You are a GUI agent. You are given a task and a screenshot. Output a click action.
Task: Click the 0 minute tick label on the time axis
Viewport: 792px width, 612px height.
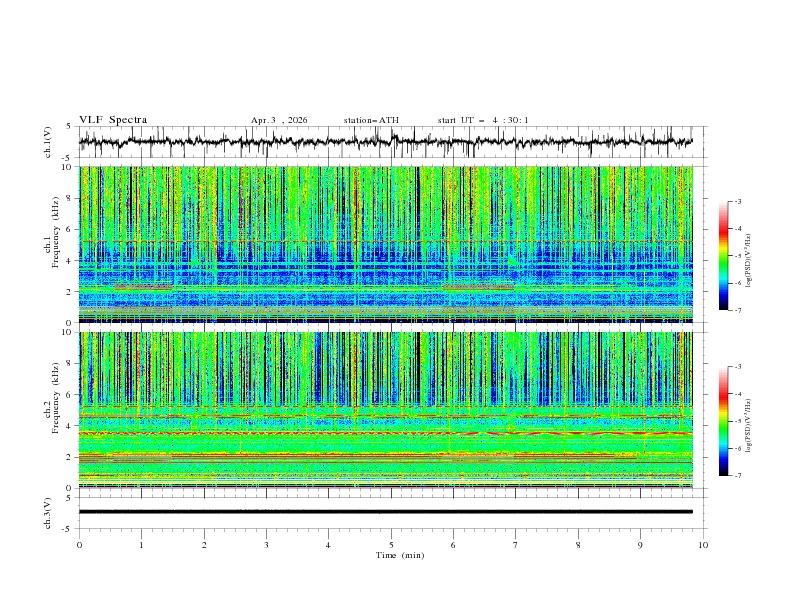tap(80, 544)
